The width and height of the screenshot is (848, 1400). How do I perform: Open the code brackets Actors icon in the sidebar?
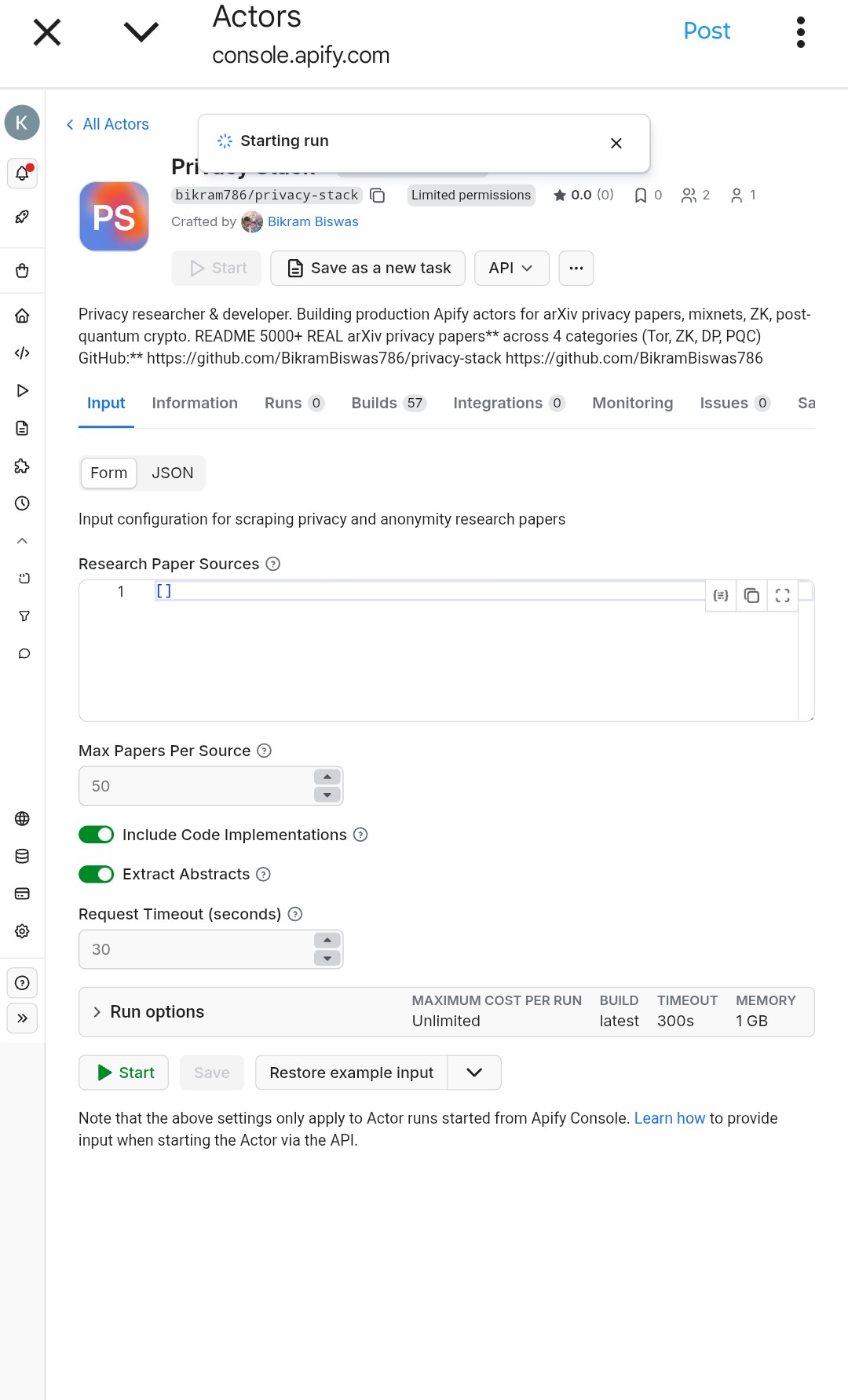tap(22, 353)
